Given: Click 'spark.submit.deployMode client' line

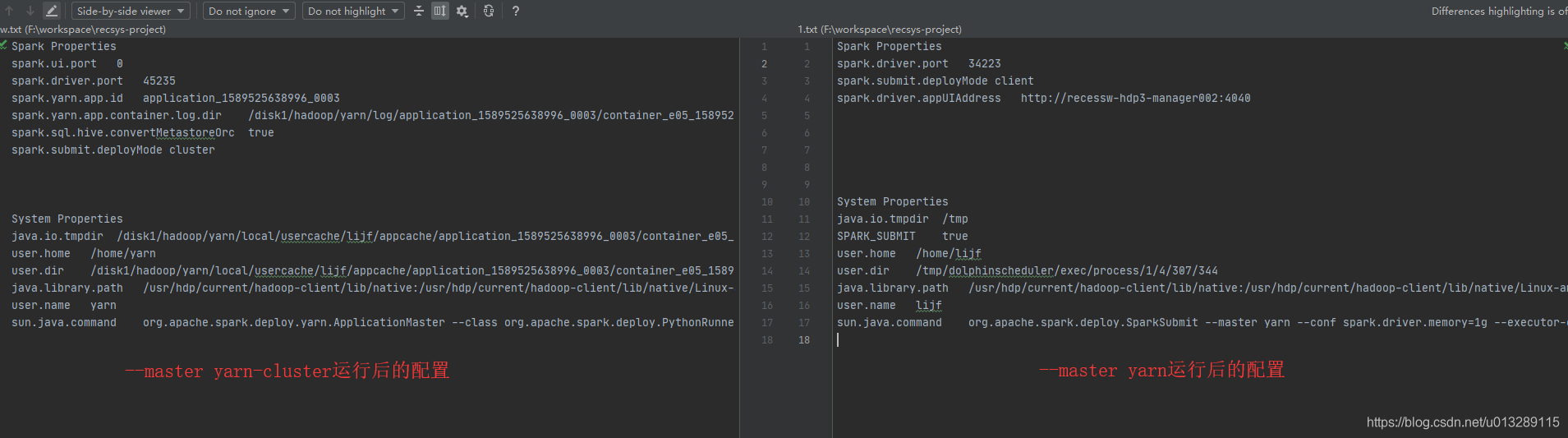Looking at the screenshot, I should point(936,81).
